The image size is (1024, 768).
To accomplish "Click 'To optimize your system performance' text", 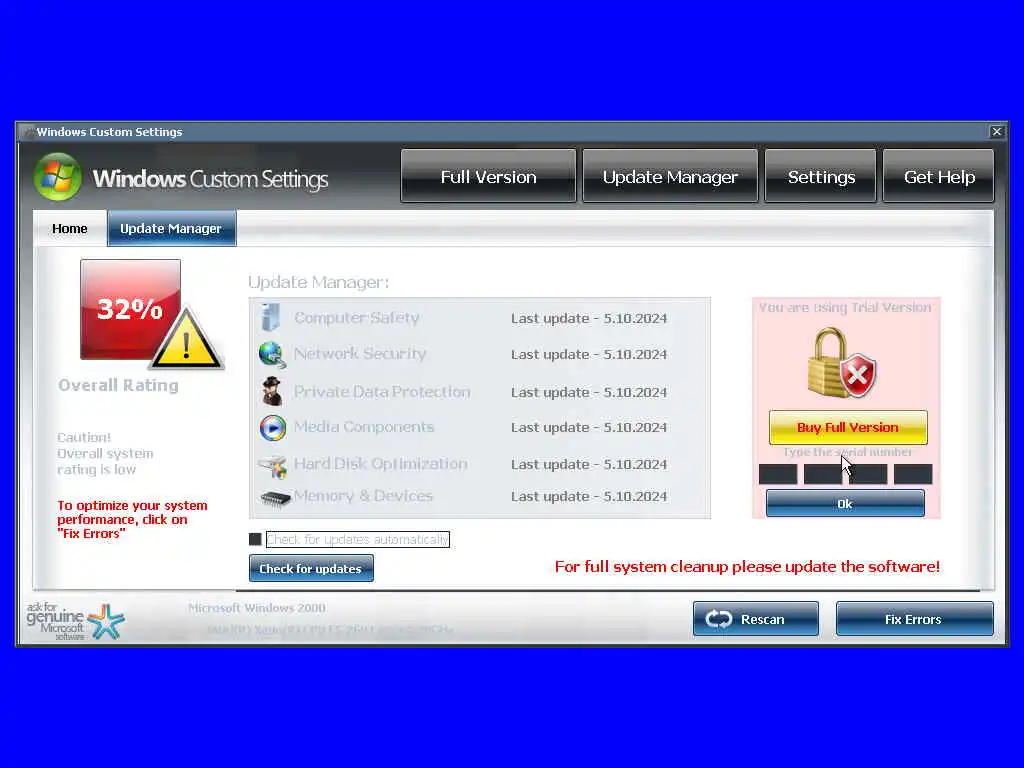I will coord(132,519).
